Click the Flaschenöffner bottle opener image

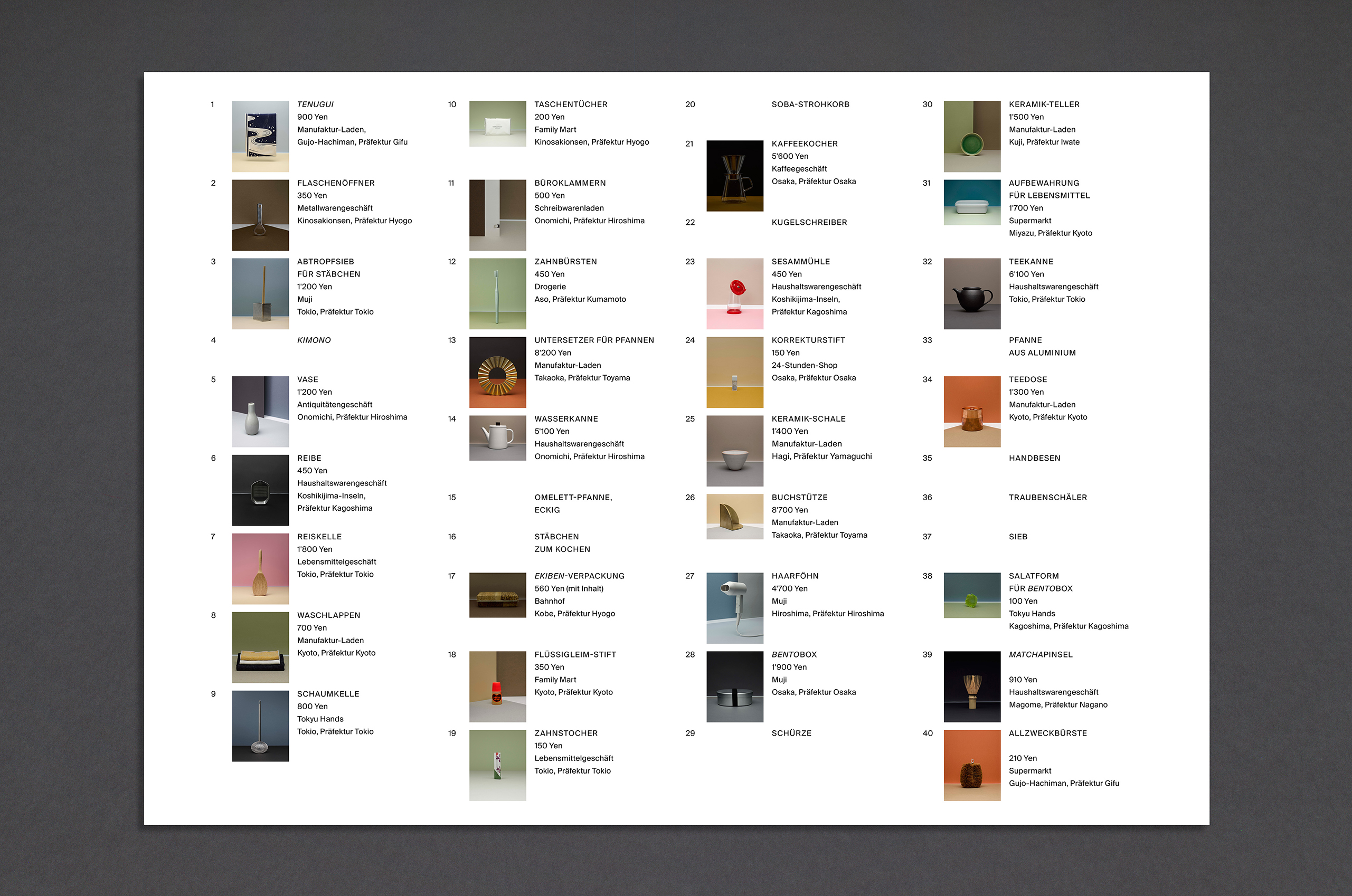(x=260, y=215)
